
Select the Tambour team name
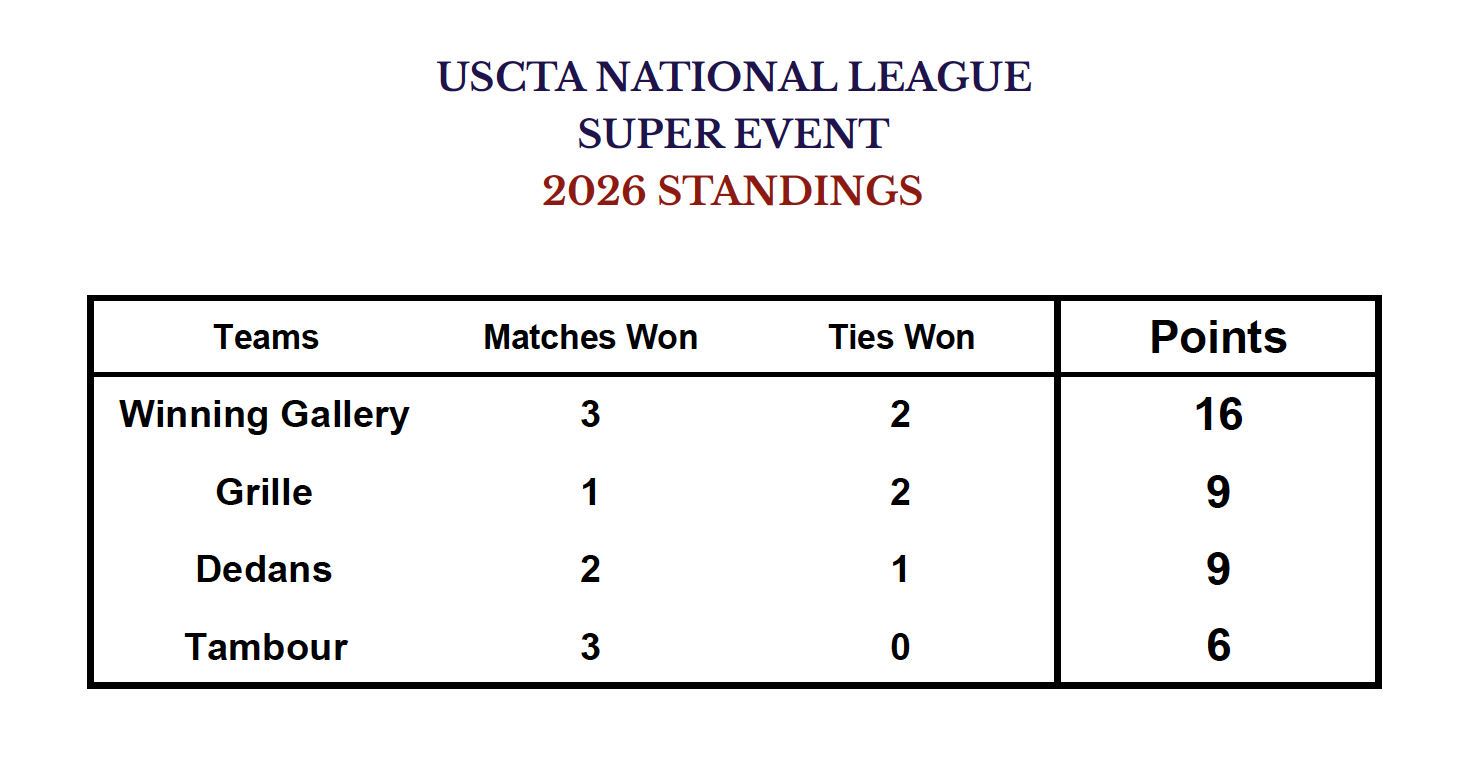click(x=266, y=647)
